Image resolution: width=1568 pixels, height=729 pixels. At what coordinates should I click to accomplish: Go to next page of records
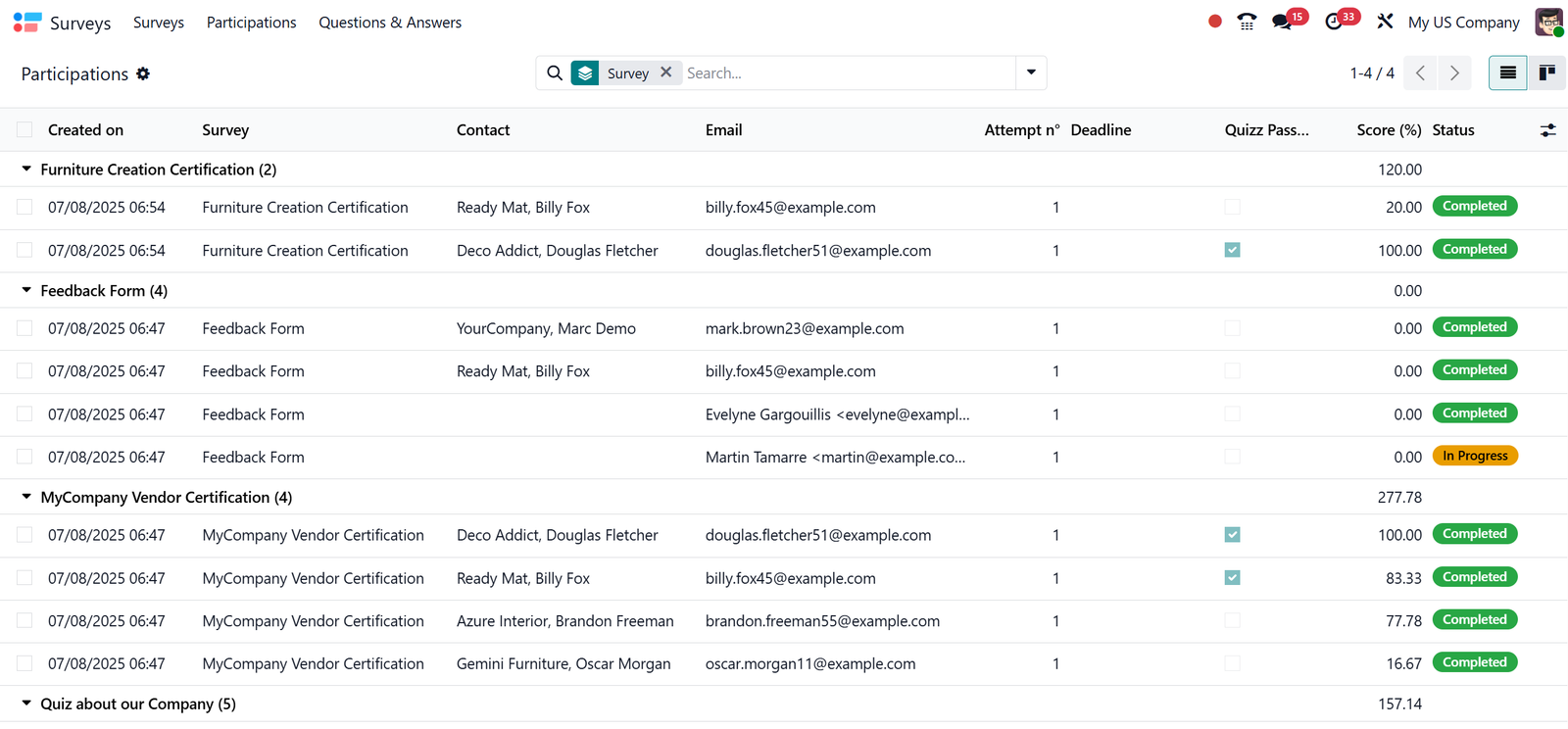pos(1454,73)
